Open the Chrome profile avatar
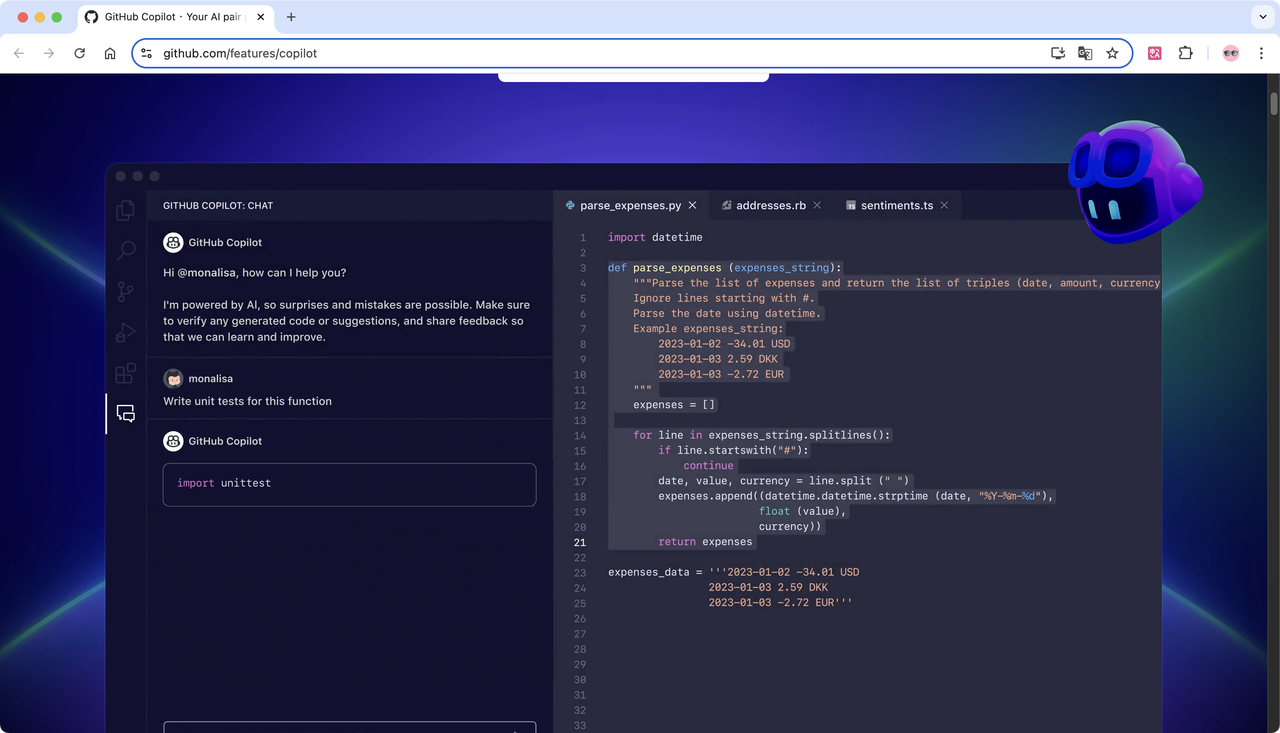This screenshot has width=1280, height=733. pyautogui.click(x=1231, y=53)
